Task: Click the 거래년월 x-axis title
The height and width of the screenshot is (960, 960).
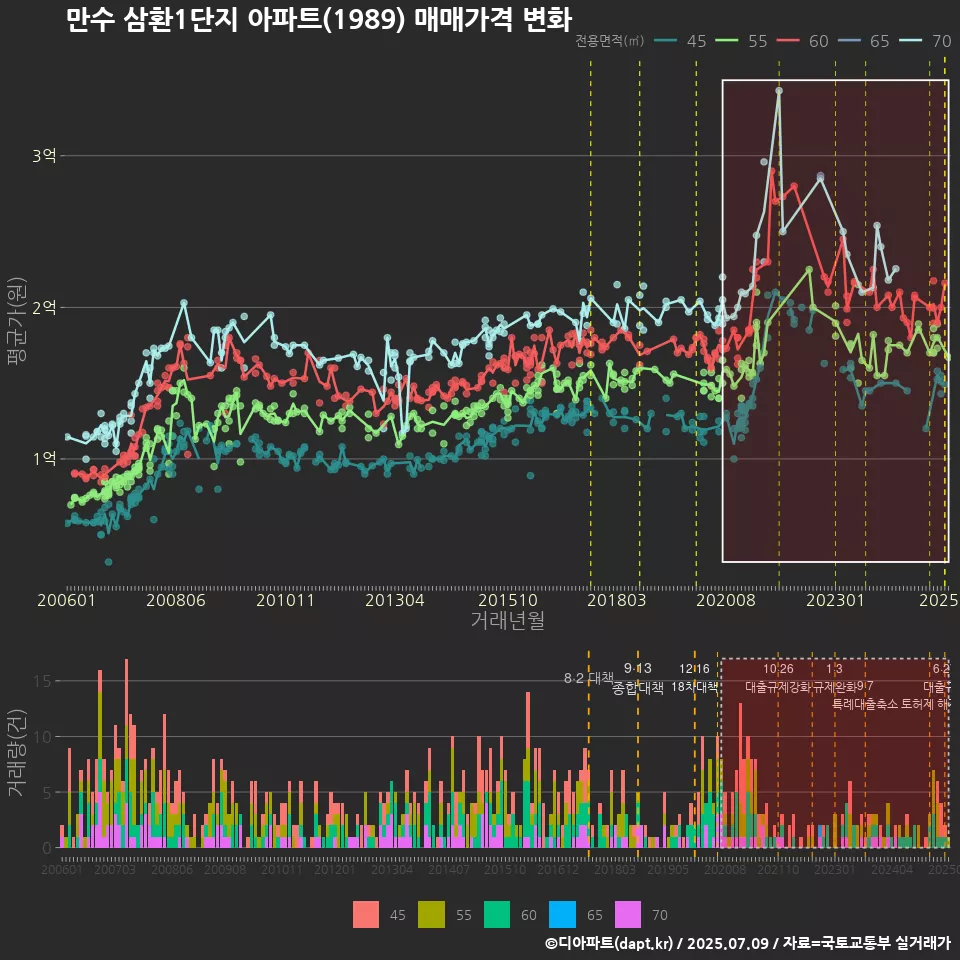Action: (x=508, y=620)
